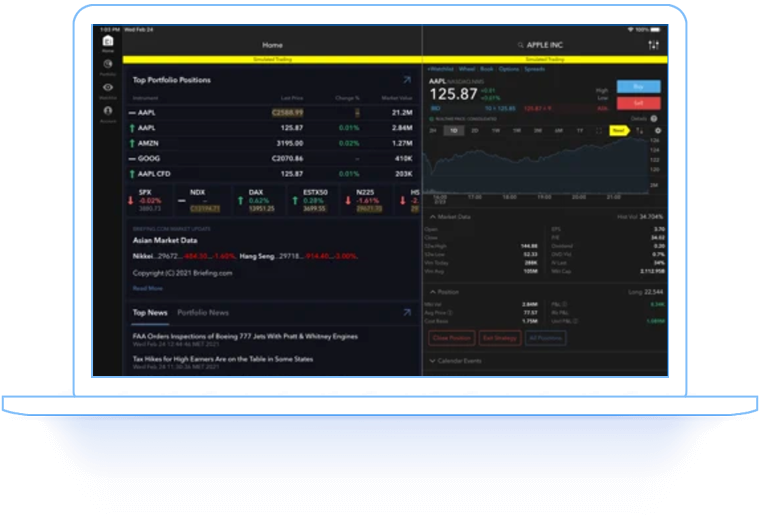Viewport: 760px width, 515px height.
Task: Open the Wheel tab
Action: pos(467,69)
